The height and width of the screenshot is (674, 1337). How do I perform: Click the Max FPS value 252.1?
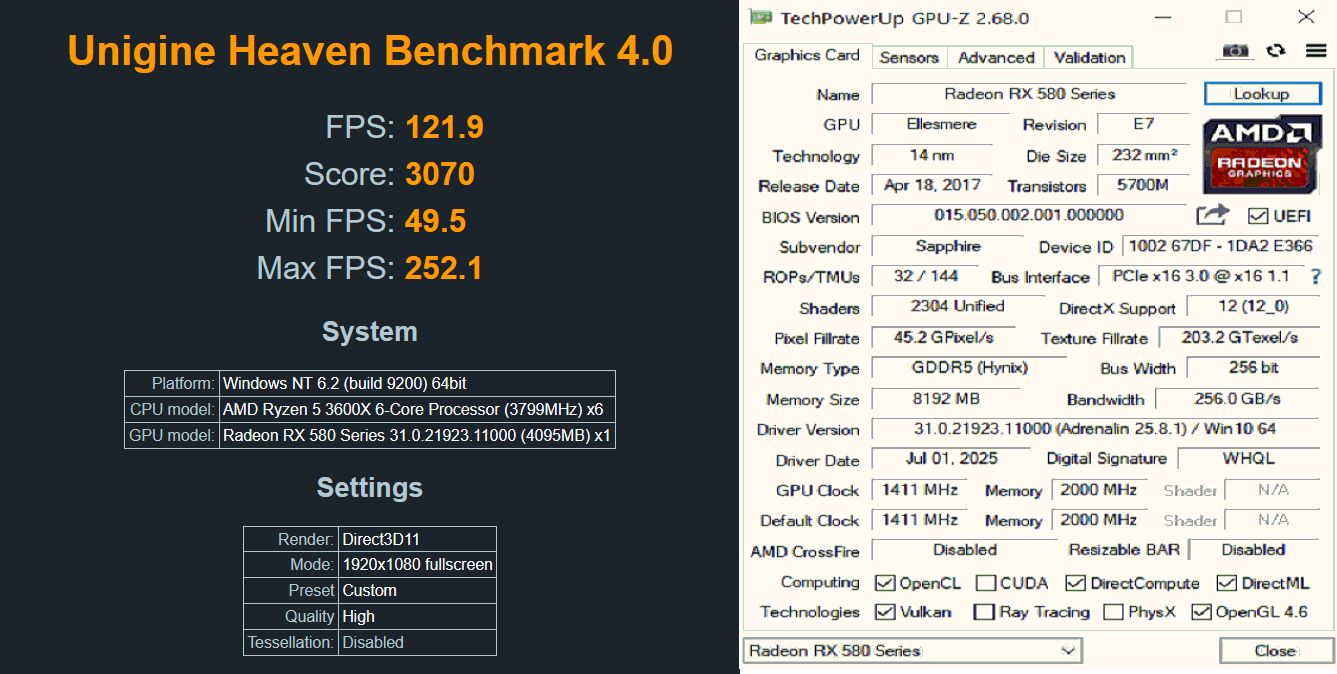tap(443, 268)
